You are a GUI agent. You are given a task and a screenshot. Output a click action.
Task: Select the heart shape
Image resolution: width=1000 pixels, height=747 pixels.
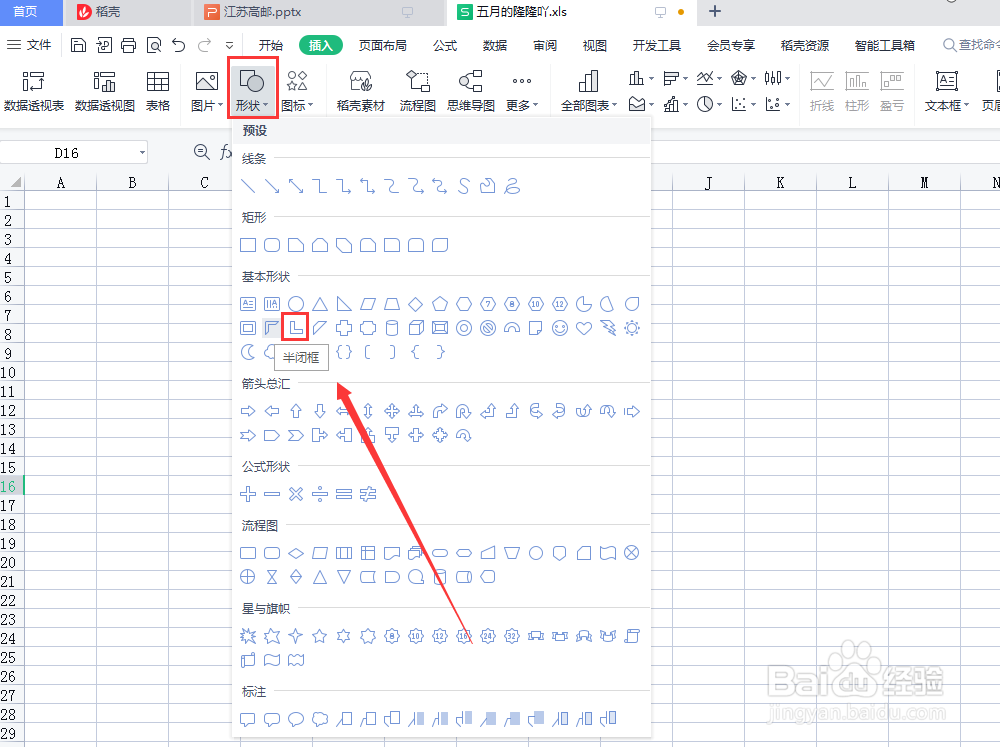click(583, 327)
